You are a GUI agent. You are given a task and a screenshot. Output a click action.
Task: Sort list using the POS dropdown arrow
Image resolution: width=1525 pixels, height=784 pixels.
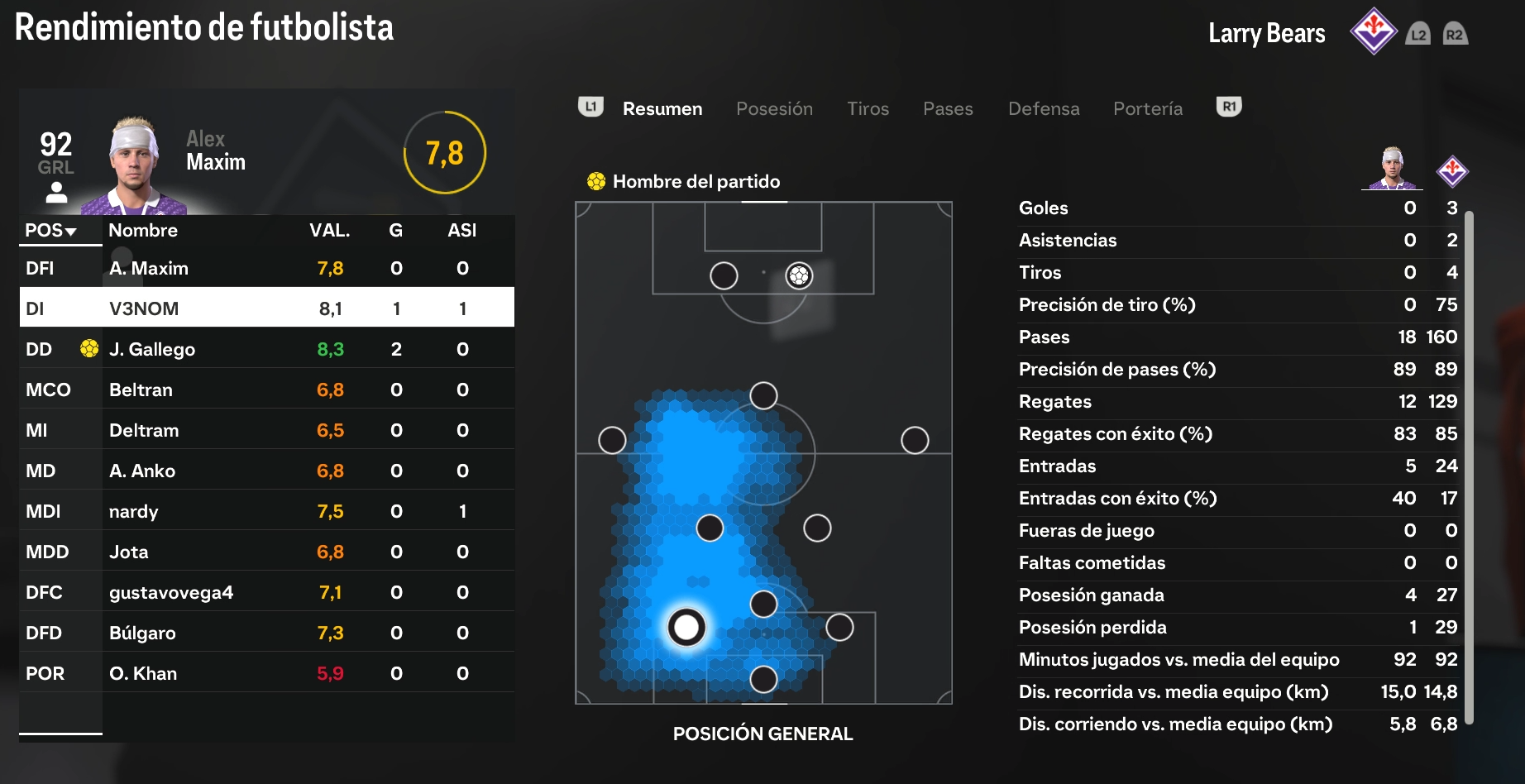click(x=71, y=232)
